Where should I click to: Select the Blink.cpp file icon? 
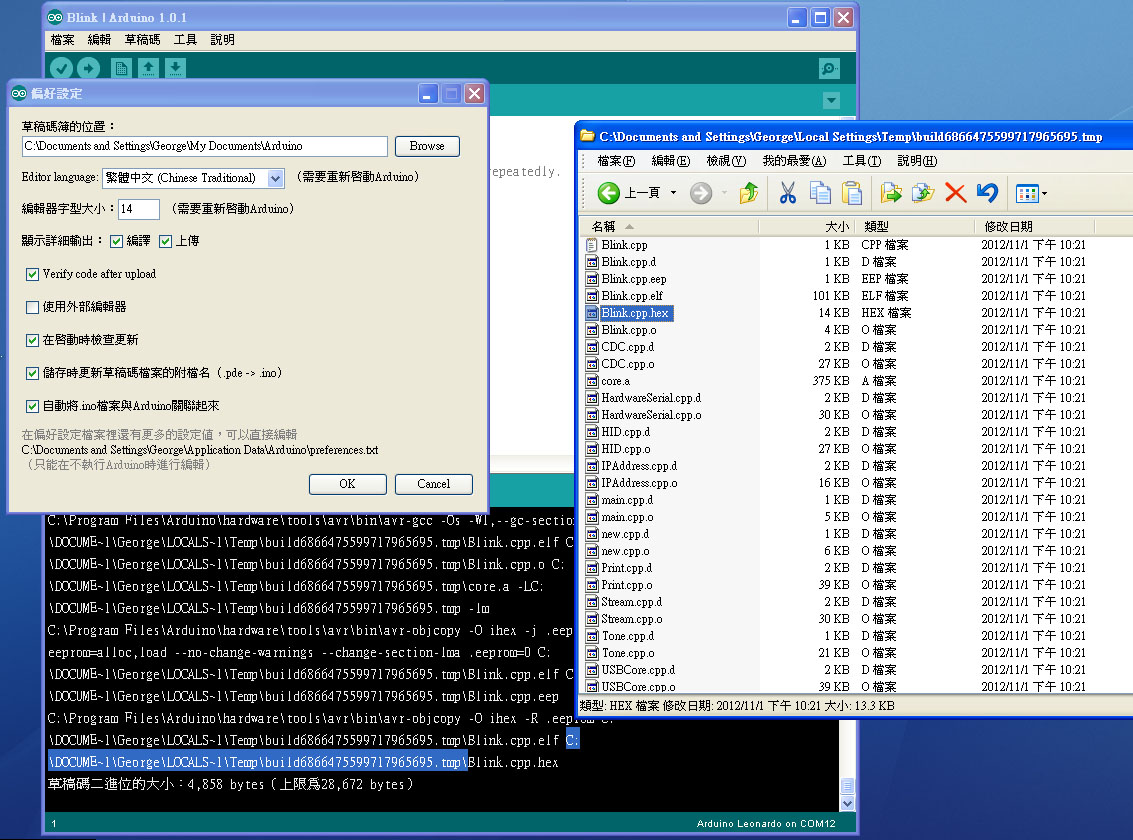(x=592, y=245)
